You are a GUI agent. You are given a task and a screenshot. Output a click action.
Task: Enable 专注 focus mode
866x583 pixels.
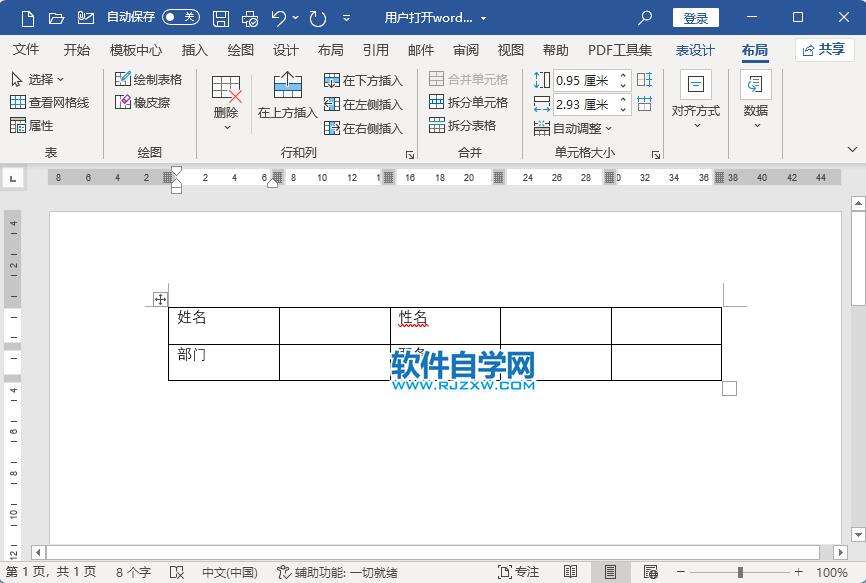(x=518, y=572)
